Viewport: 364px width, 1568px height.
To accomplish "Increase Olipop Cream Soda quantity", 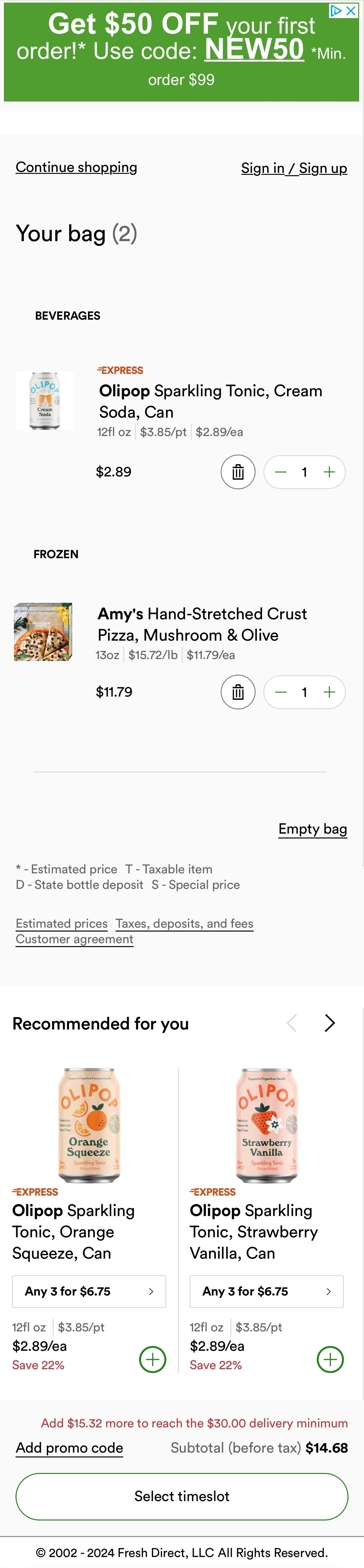I will pyautogui.click(x=329, y=472).
